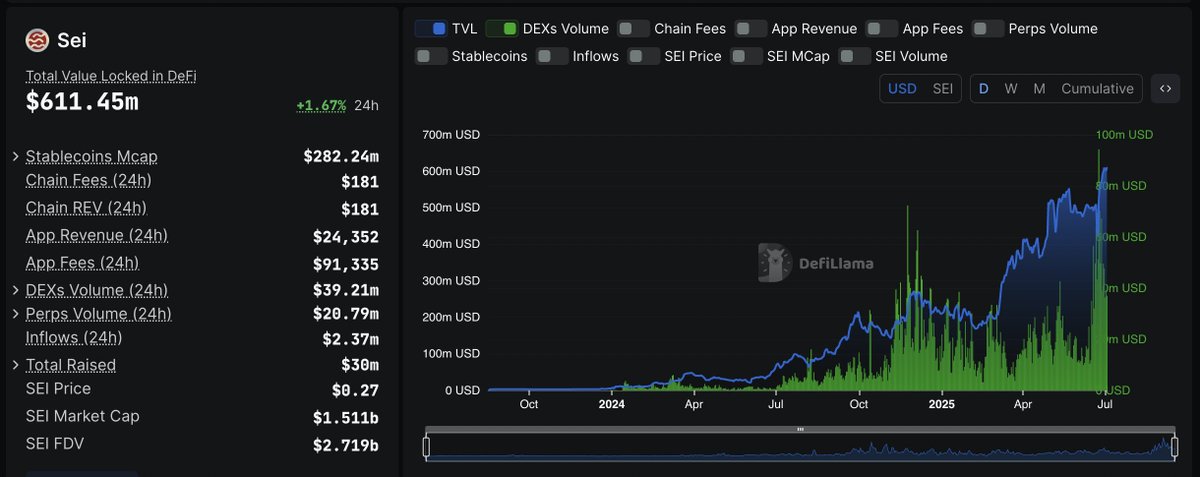
Task: Click the +1.67% change value
Action: pyautogui.click(x=321, y=105)
